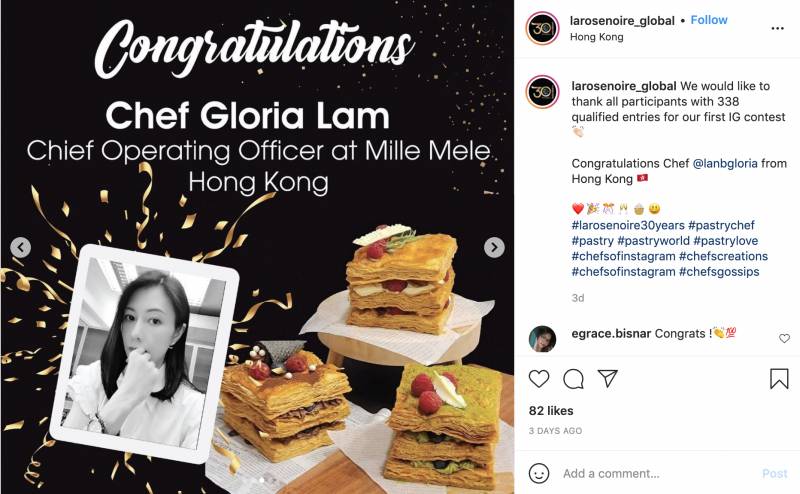Like the post with the heart icon

(x=539, y=379)
